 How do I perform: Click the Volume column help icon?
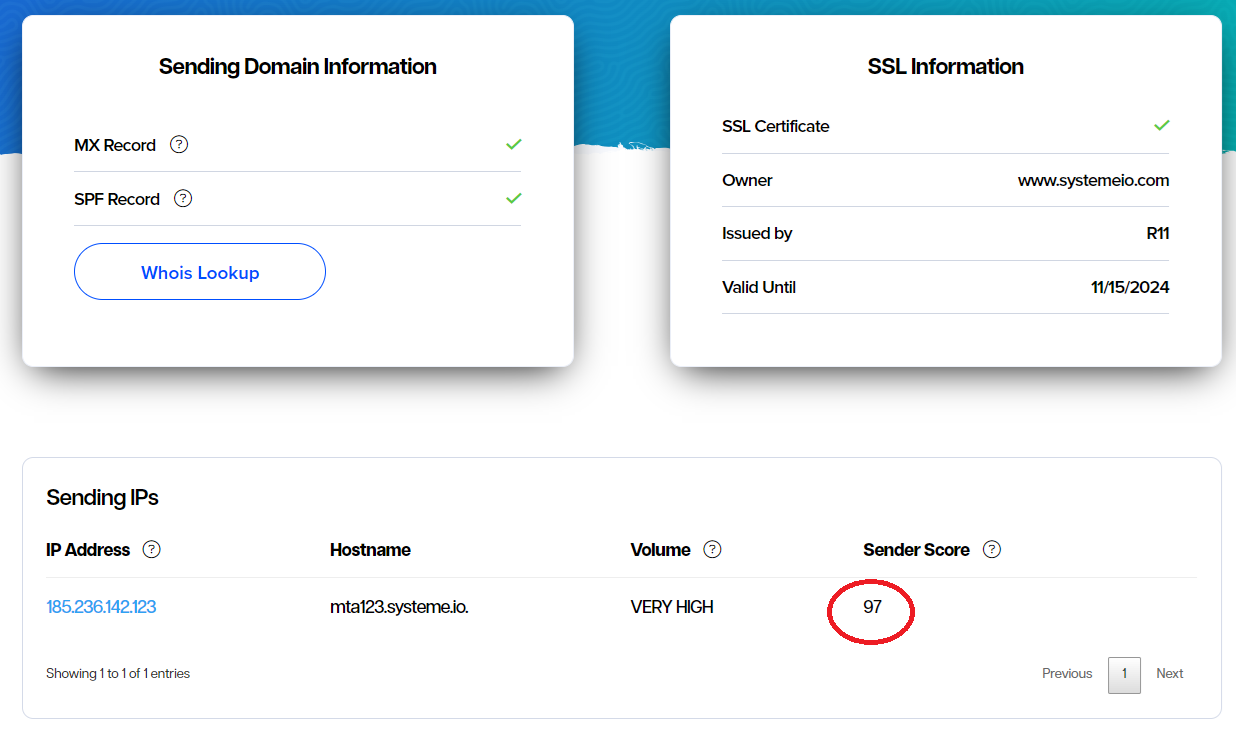point(712,549)
